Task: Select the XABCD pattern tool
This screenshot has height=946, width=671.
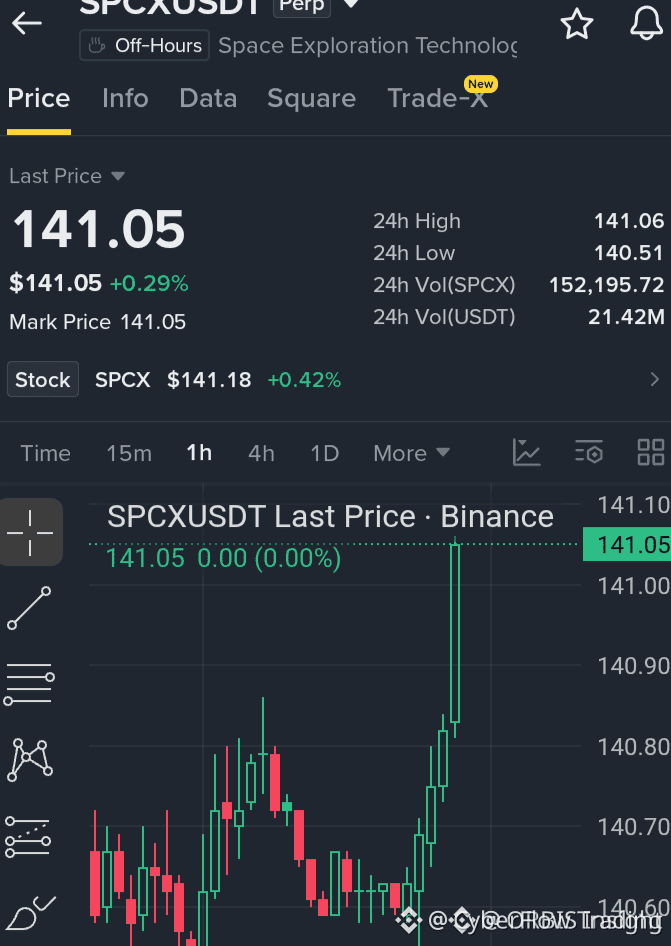Action: pos(30,760)
